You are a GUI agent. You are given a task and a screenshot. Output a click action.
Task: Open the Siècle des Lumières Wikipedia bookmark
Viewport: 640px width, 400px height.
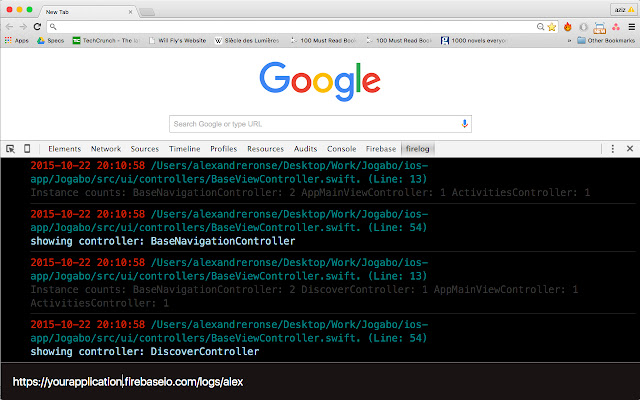[x=247, y=40]
